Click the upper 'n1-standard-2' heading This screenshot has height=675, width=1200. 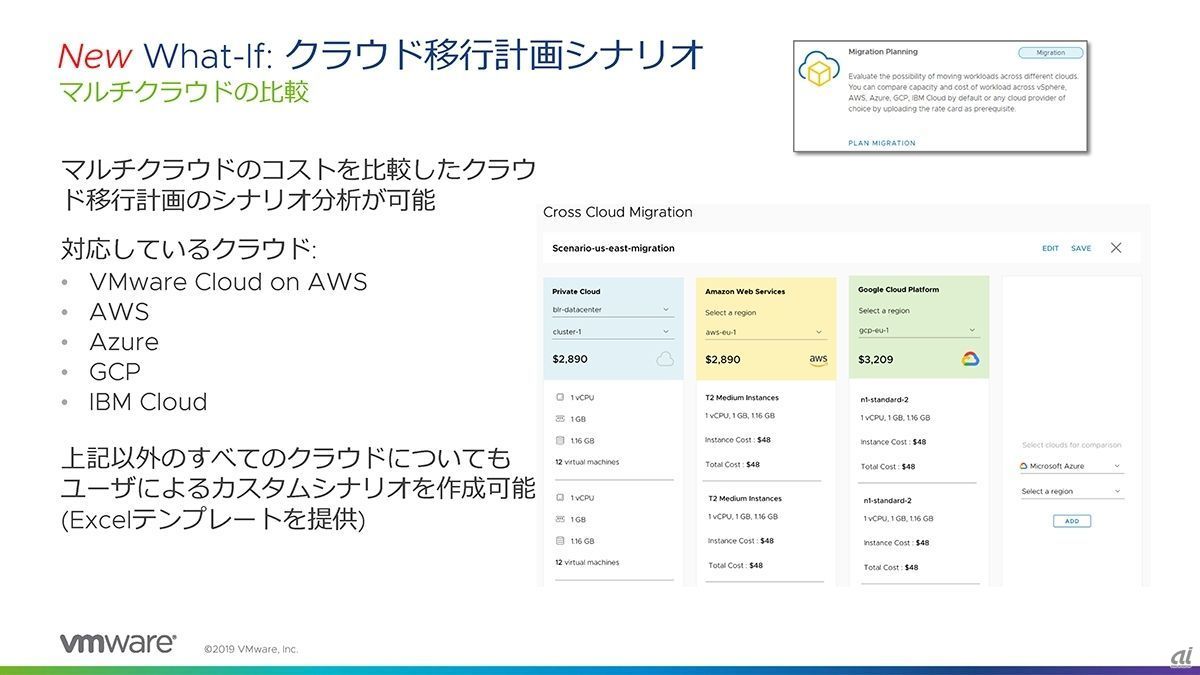click(x=885, y=399)
